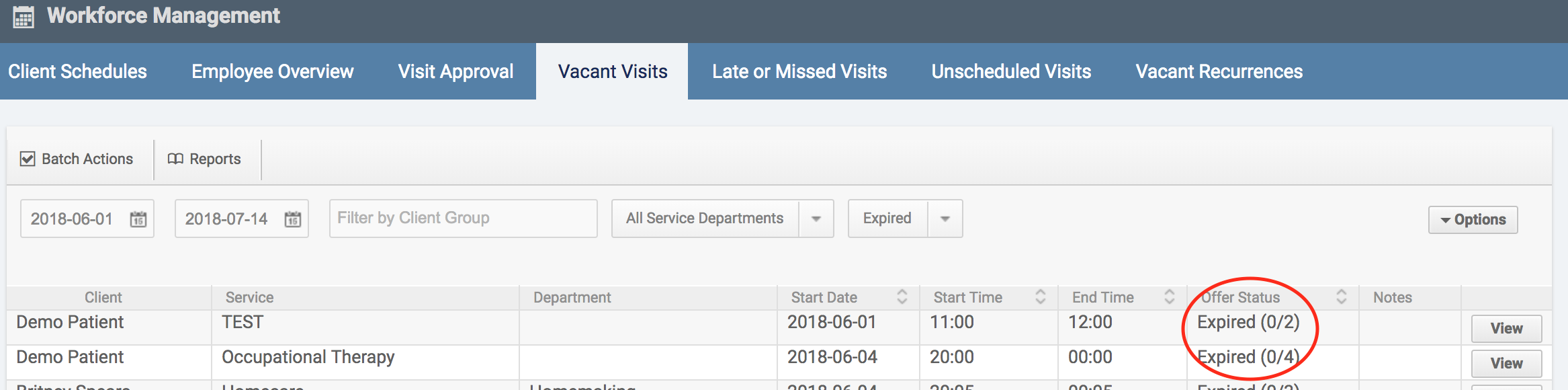Image resolution: width=1568 pixels, height=390 pixels.
Task: Click the Filter by Client Group field
Action: pos(463,219)
